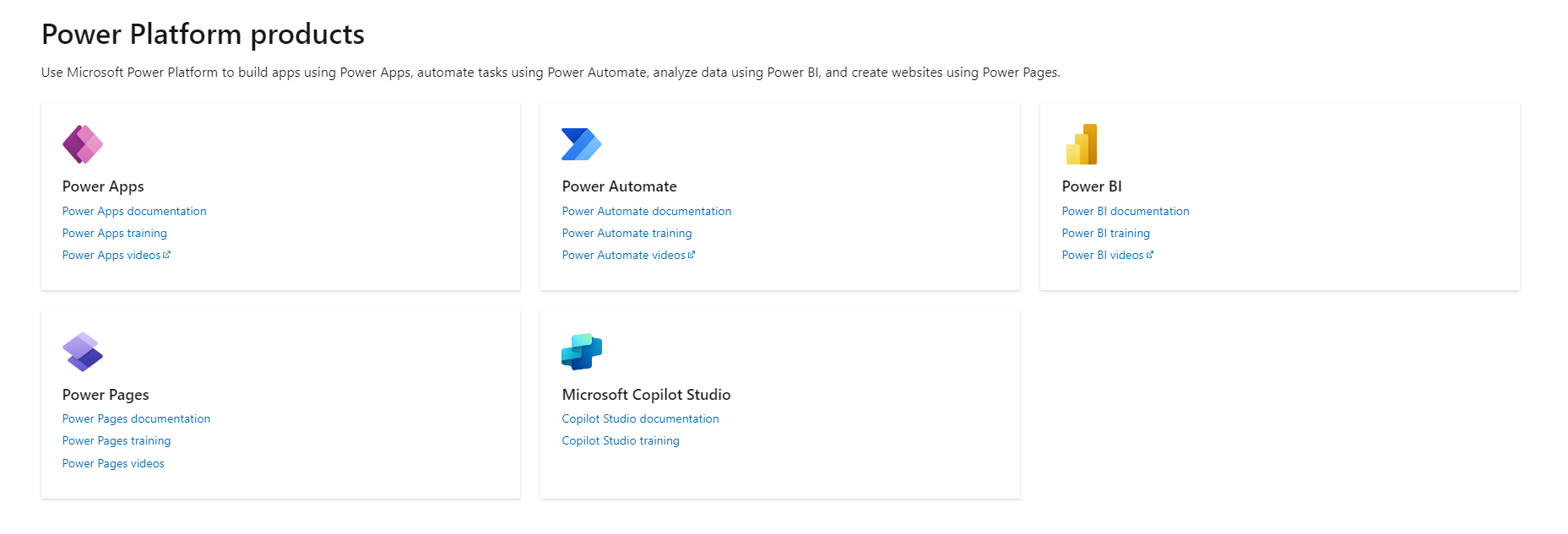Open Power Automate documentation

[x=646, y=211]
